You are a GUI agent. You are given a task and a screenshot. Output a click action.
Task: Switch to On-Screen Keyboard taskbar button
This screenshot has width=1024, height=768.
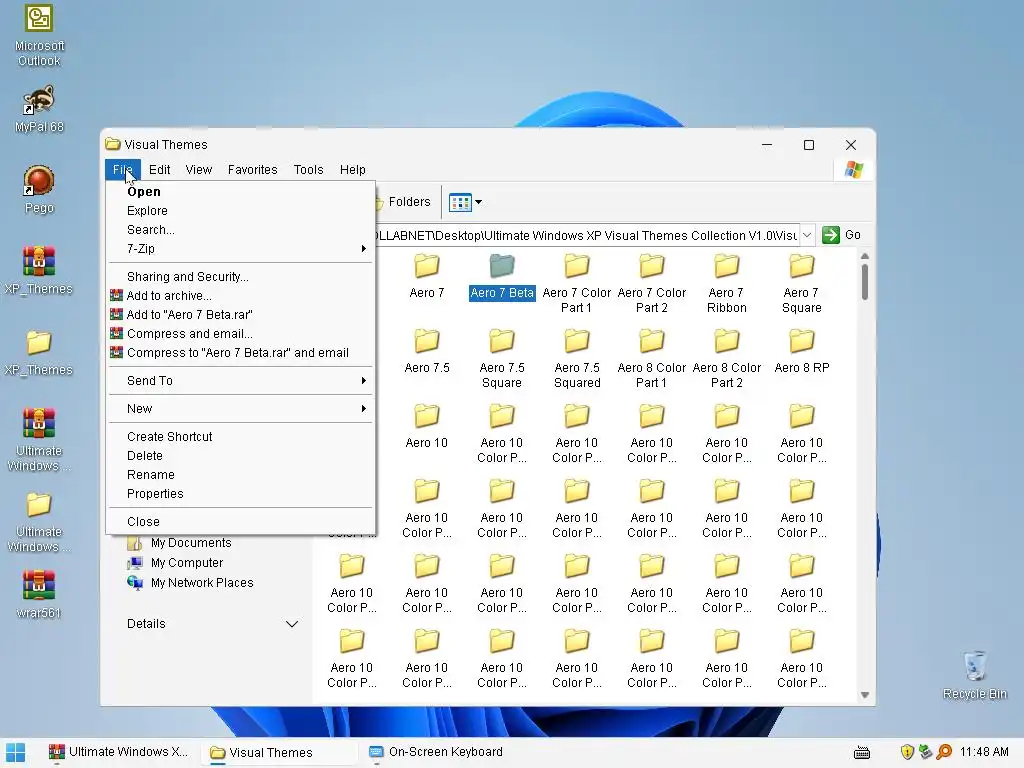[436, 752]
